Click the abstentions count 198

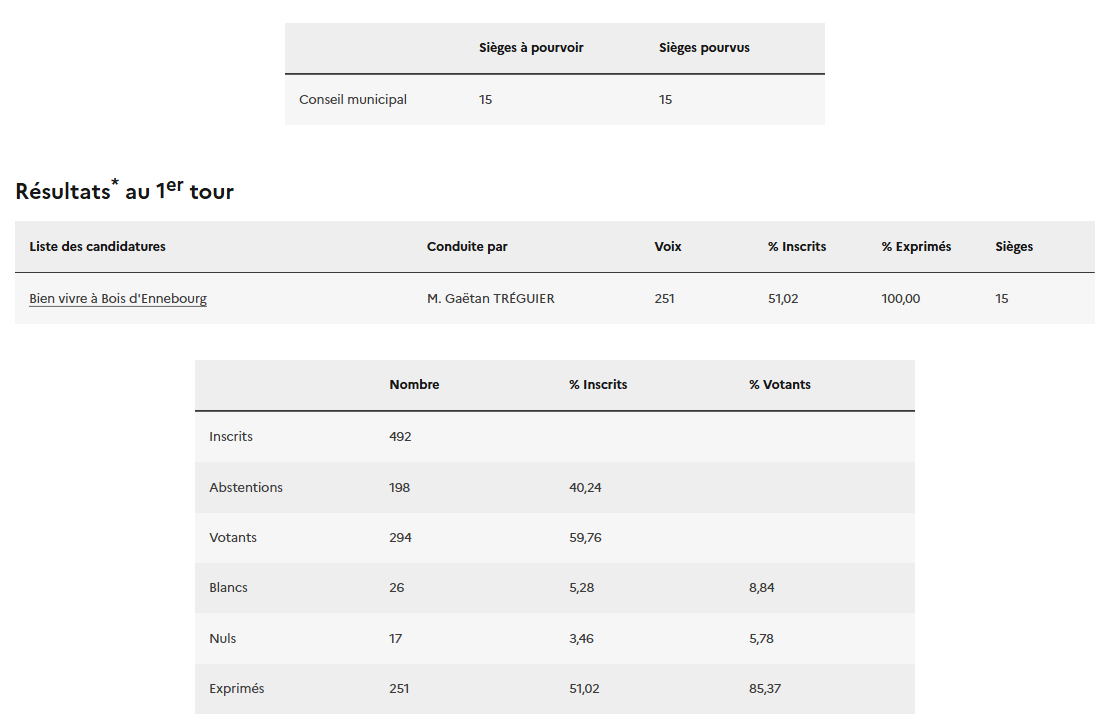pos(399,488)
